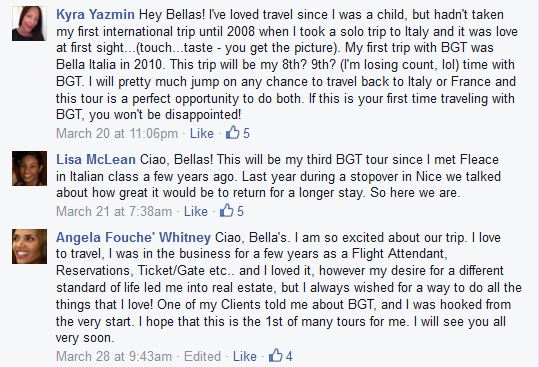Image resolution: width=539 pixels, height=367 pixels.
Task: Click thumbs-up icon on Angela Fouche' Whitney's comment
Action: tap(275, 355)
